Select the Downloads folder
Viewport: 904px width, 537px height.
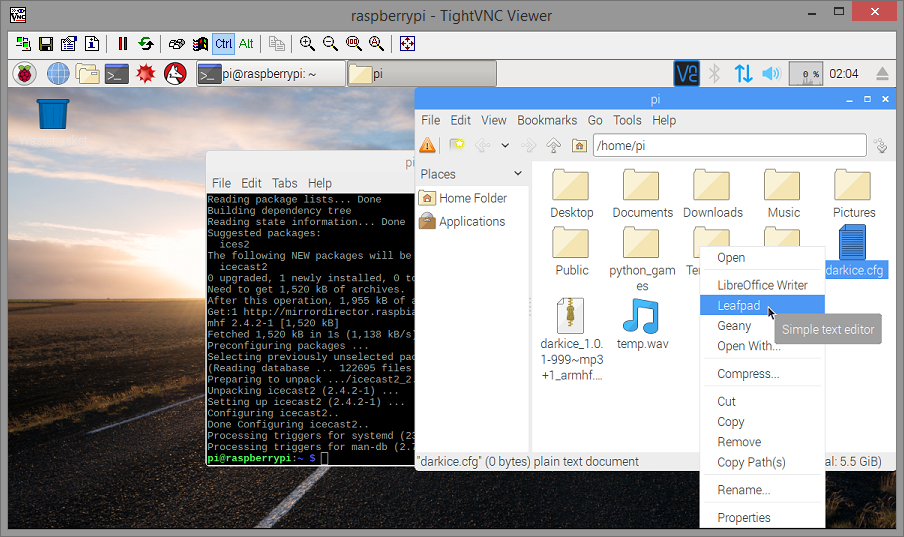point(713,194)
